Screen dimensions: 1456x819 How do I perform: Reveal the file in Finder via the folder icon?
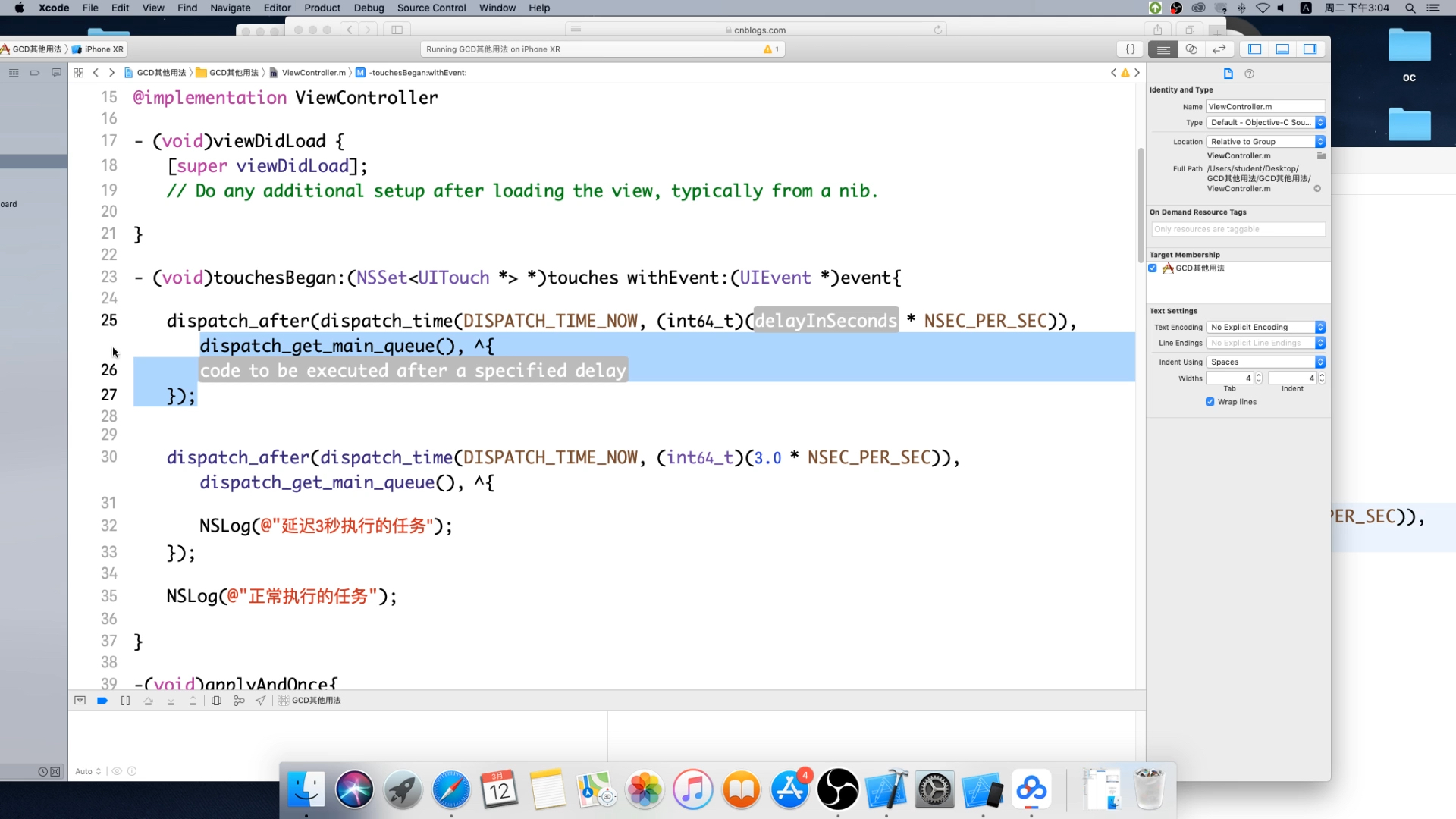coord(1321,155)
